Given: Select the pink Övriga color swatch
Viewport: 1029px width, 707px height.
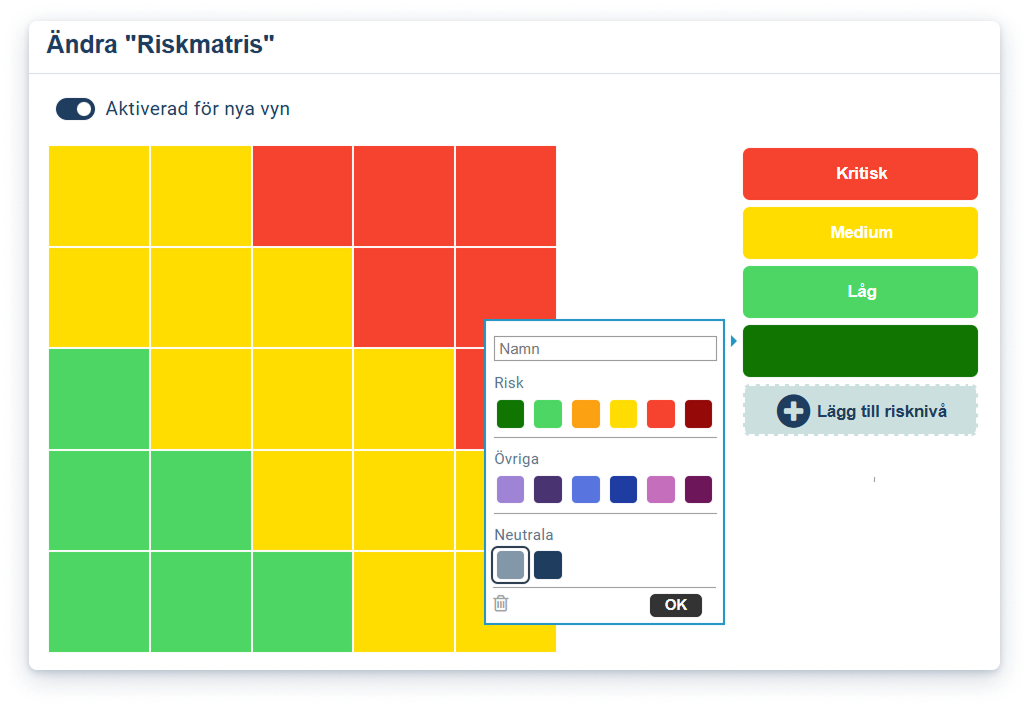Looking at the screenshot, I should point(661,490).
